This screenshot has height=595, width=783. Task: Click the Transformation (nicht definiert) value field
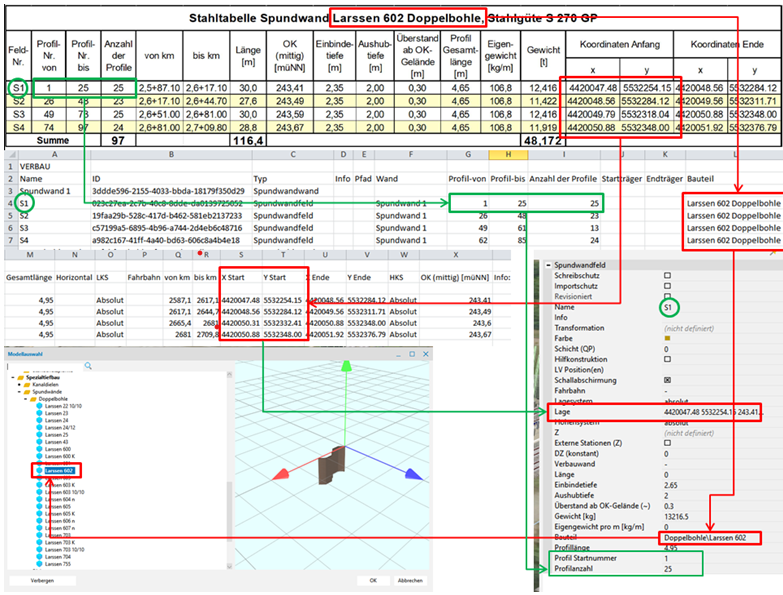[x=689, y=328]
